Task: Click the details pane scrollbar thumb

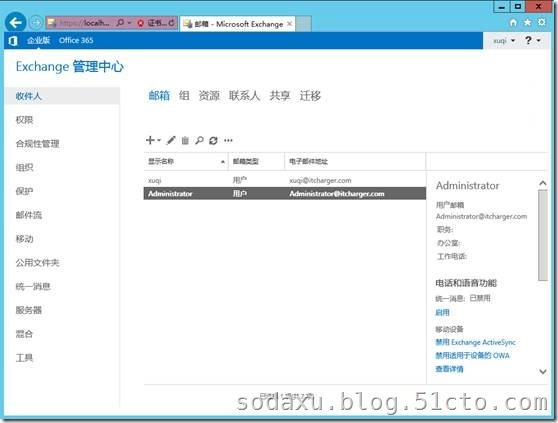Action: (x=543, y=235)
